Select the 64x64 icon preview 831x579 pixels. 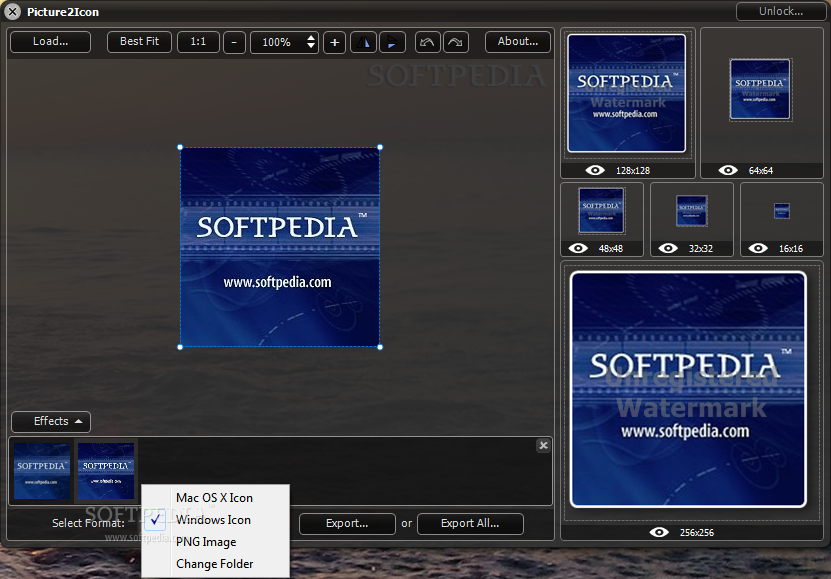[760, 89]
